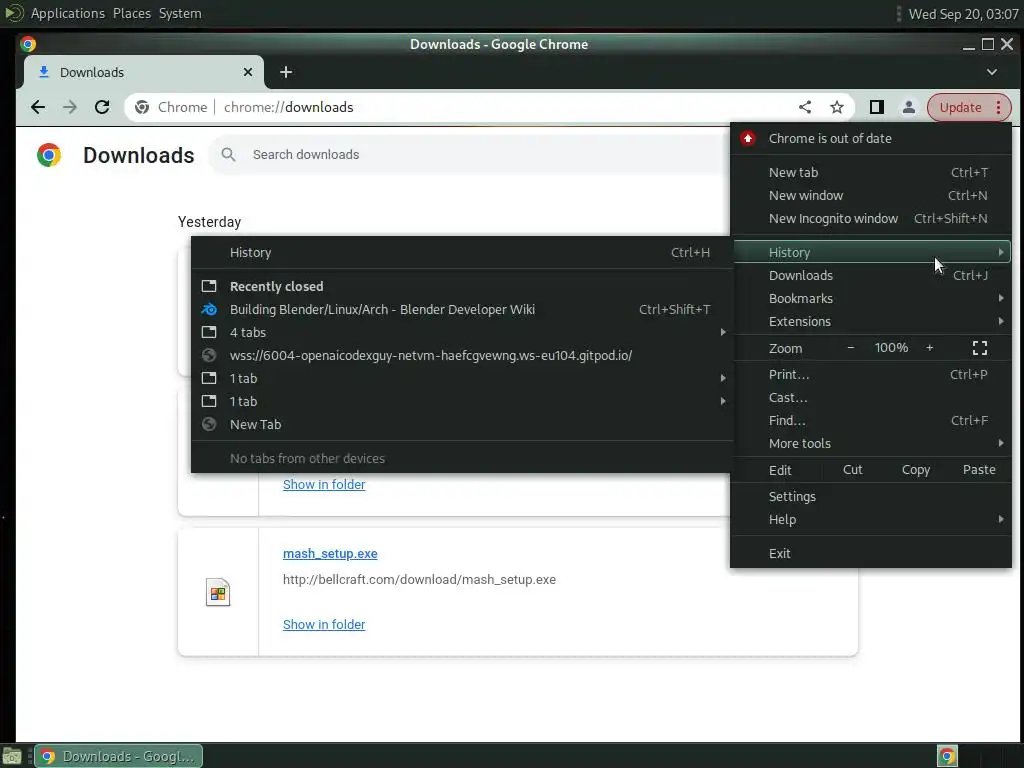The height and width of the screenshot is (768, 1024).
Task: Open the System menu in top panel
Action: (x=180, y=13)
